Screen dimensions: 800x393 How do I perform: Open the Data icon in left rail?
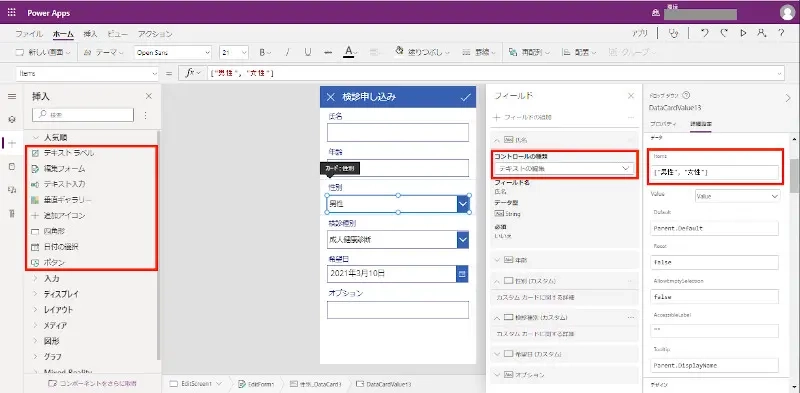click(x=12, y=166)
